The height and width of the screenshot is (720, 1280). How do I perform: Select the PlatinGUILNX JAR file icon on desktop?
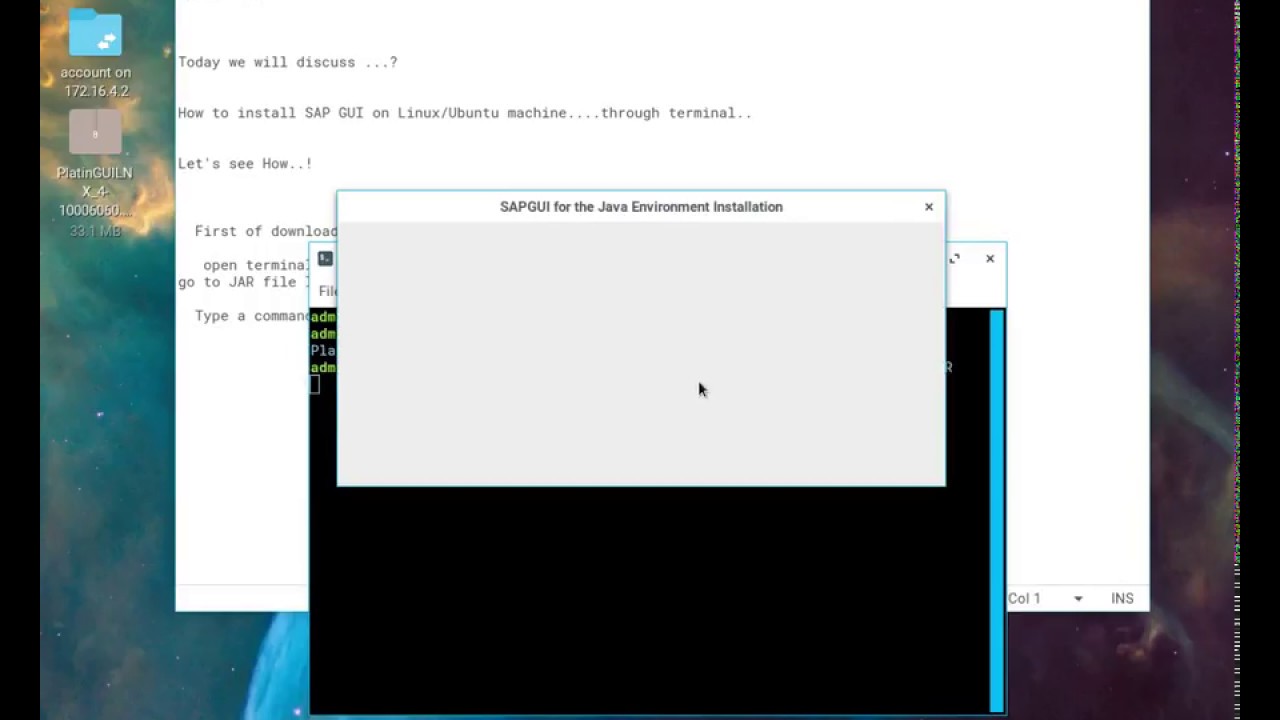(x=95, y=132)
